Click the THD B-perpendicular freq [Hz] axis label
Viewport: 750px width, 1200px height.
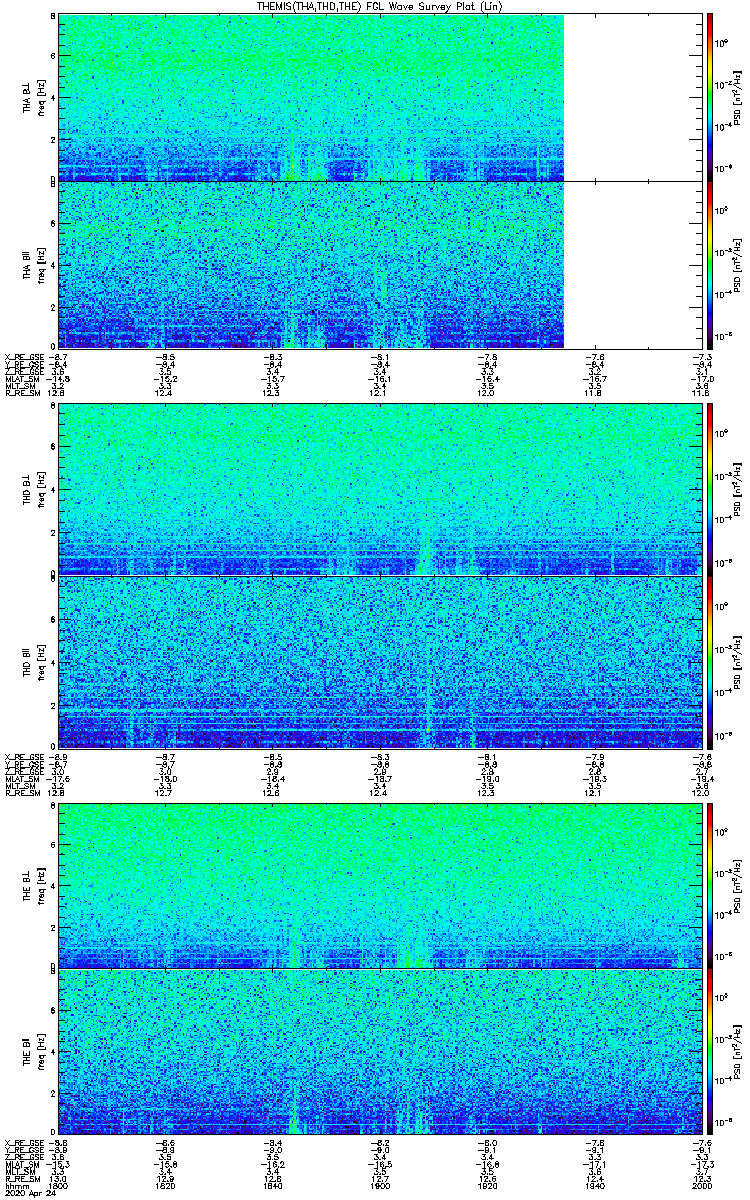click(x=42, y=490)
